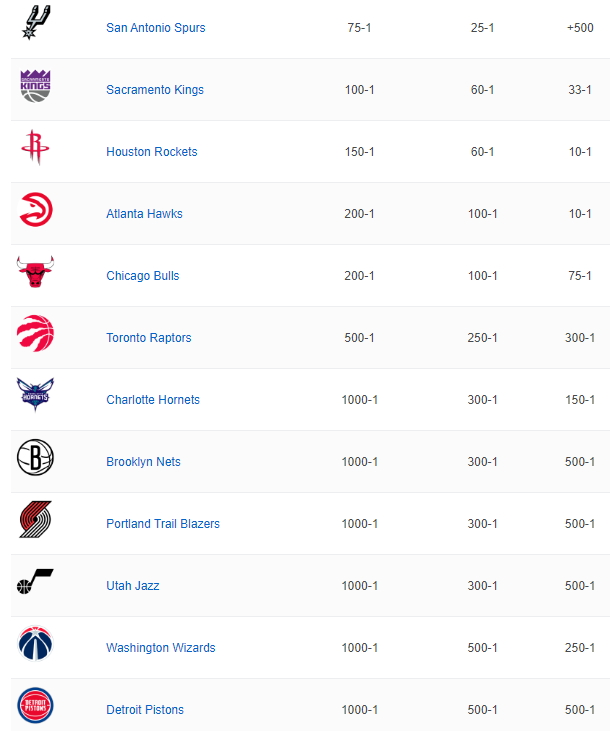Click the Detroit Pistons logo

[x=35, y=705]
